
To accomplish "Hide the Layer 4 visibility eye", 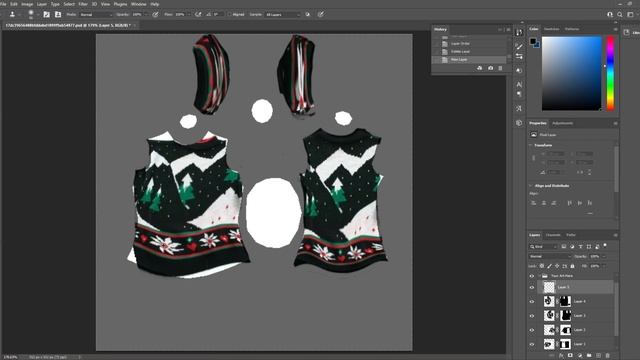I will click(532, 302).
